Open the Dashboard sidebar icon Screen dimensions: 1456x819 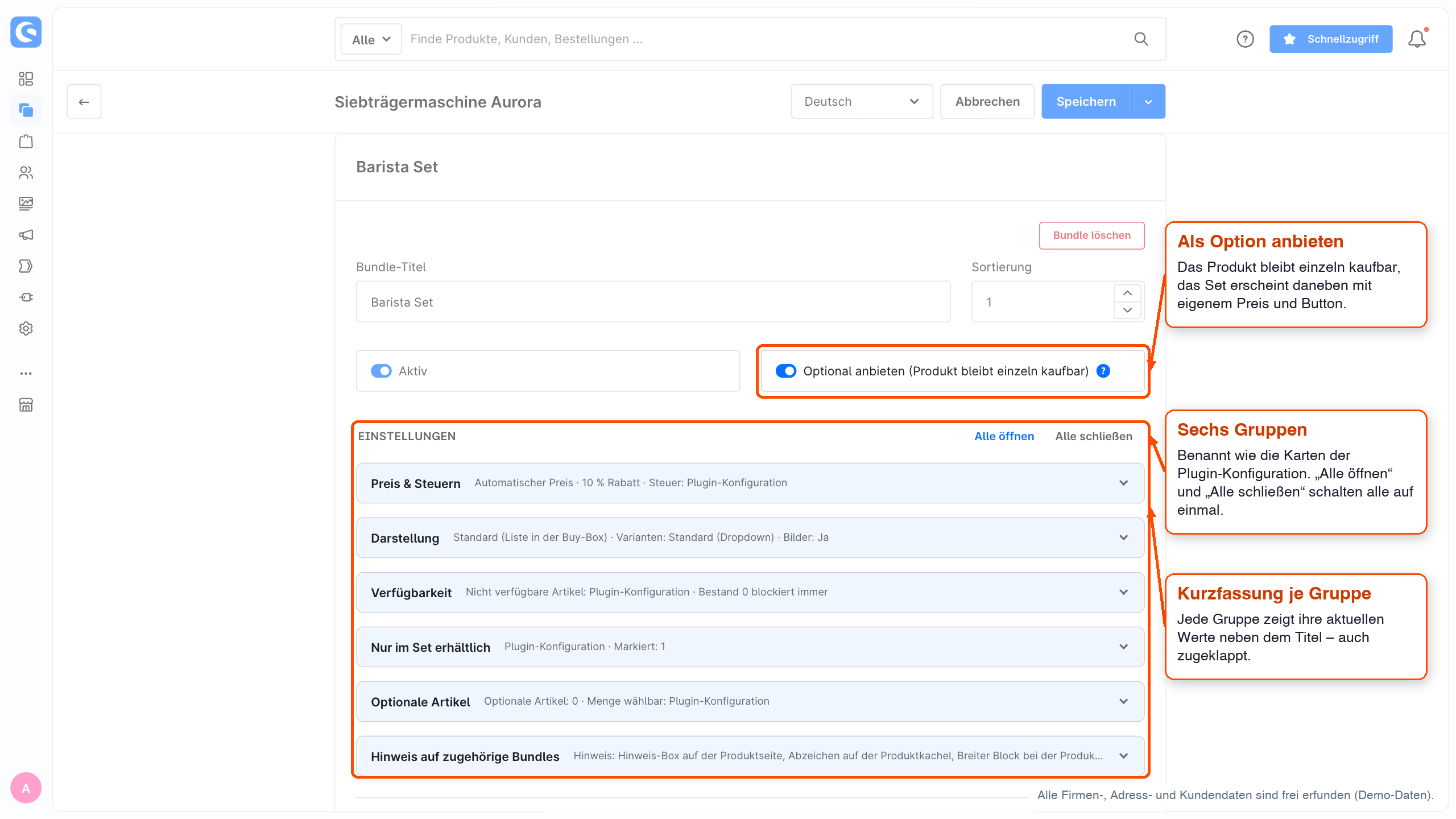coord(26,78)
